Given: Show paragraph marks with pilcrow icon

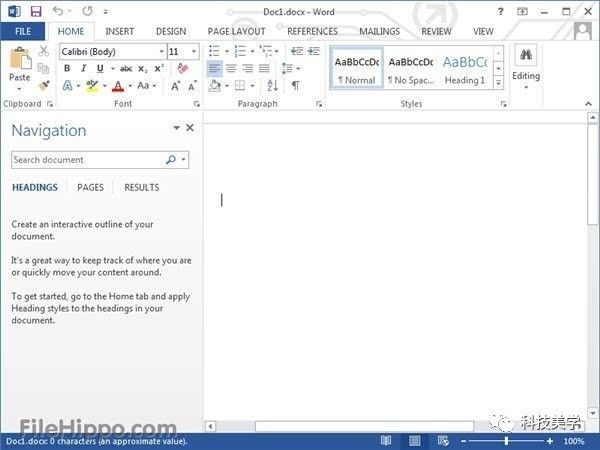Looking at the screenshot, I should click(x=295, y=85).
